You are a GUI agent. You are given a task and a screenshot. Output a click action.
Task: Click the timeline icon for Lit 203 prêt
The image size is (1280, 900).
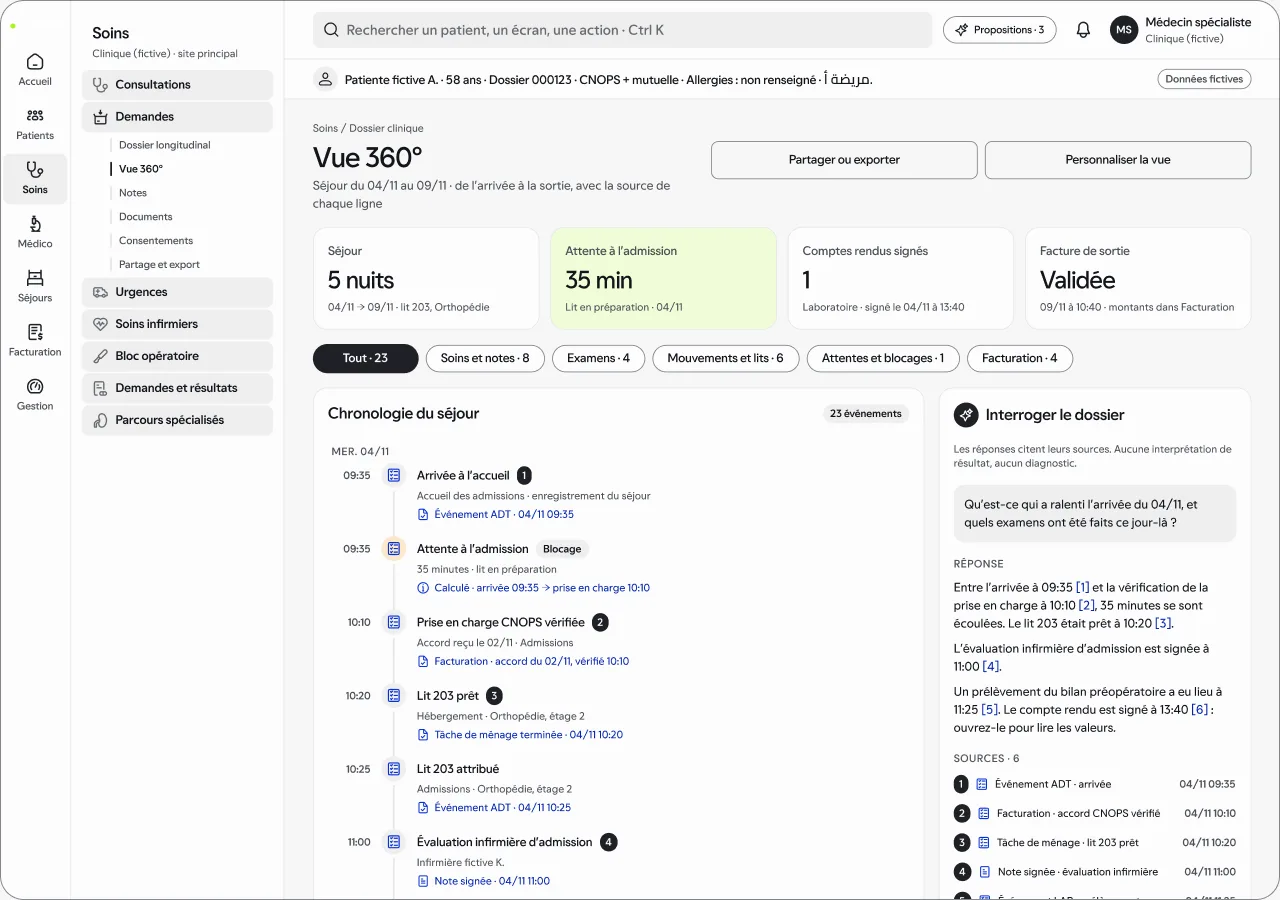click(394, 695)
